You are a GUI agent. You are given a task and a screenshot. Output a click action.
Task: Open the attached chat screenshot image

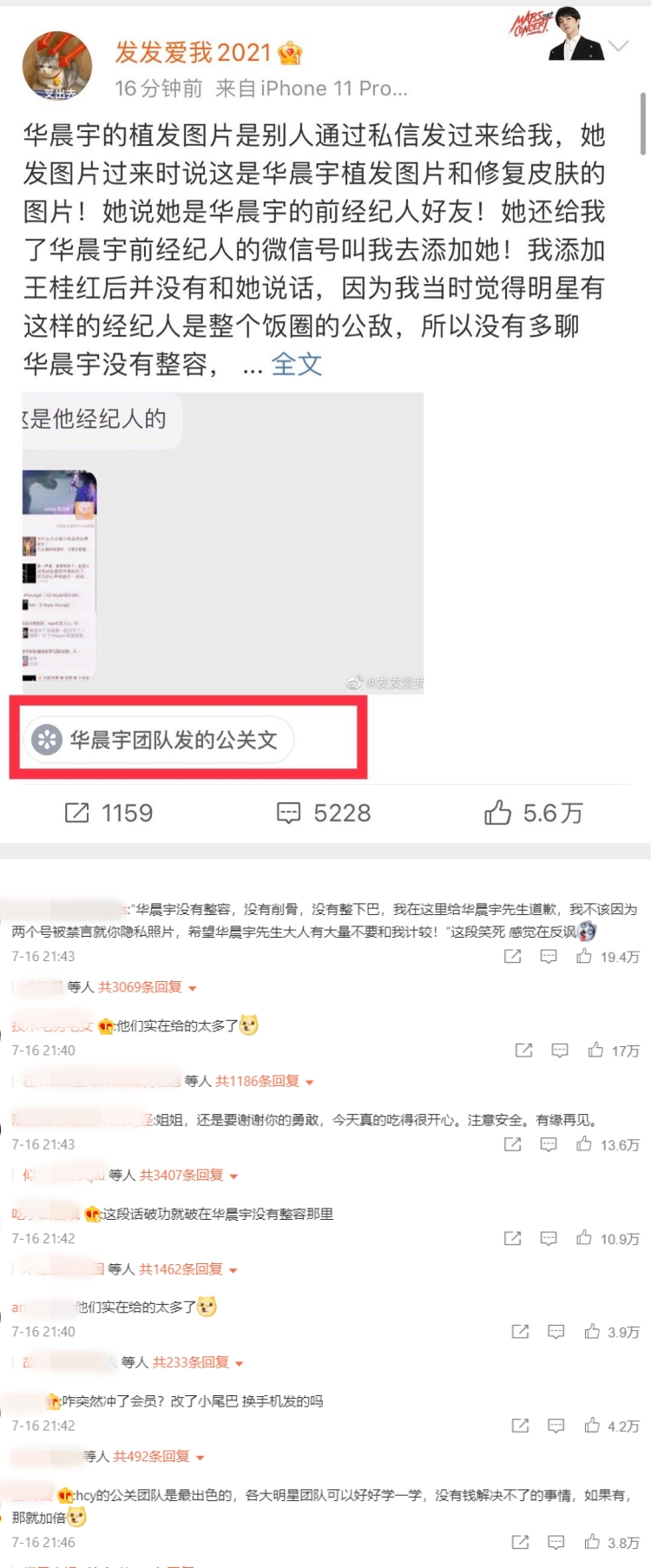(x=223, y=544)
